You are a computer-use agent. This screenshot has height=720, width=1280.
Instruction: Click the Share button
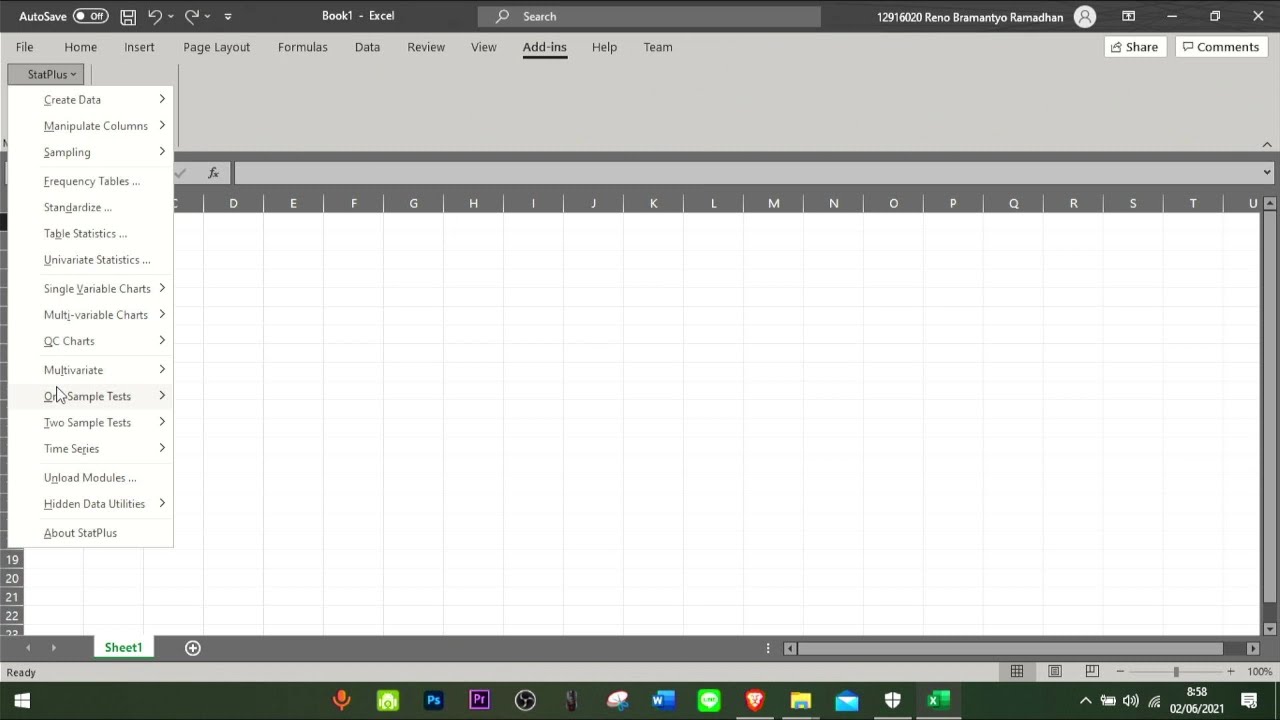point(1134,47)
